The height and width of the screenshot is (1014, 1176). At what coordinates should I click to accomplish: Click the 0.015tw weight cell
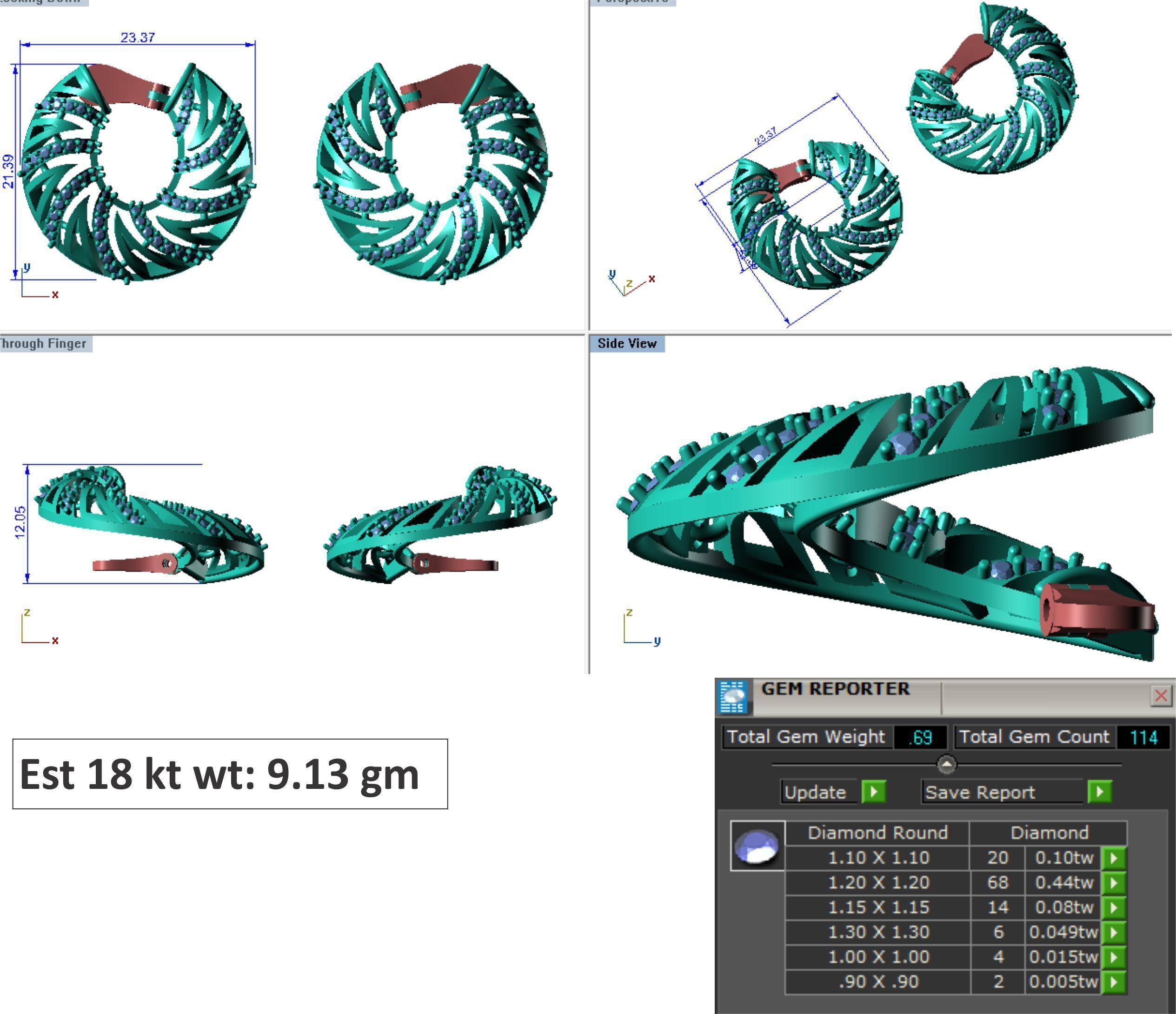click(x=1063, y=957)
